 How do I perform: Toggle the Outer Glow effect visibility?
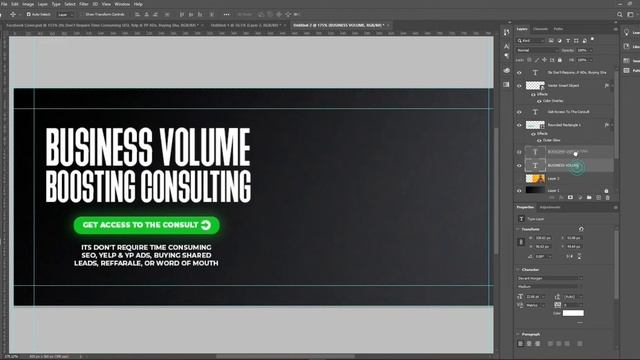click(x=539, y=140)
